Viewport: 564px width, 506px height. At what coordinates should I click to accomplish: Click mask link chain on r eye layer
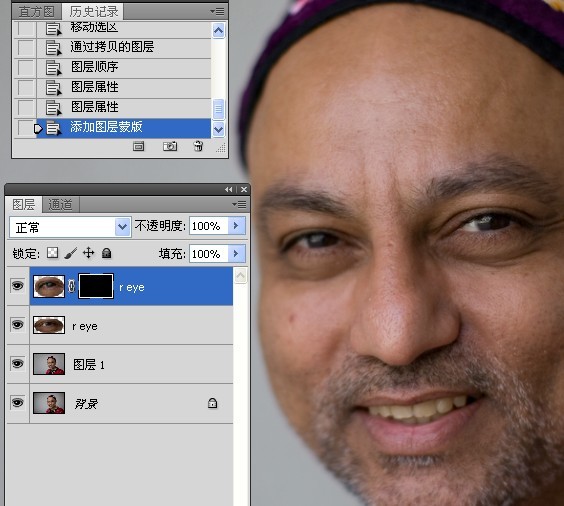click(x=72, y=286)
